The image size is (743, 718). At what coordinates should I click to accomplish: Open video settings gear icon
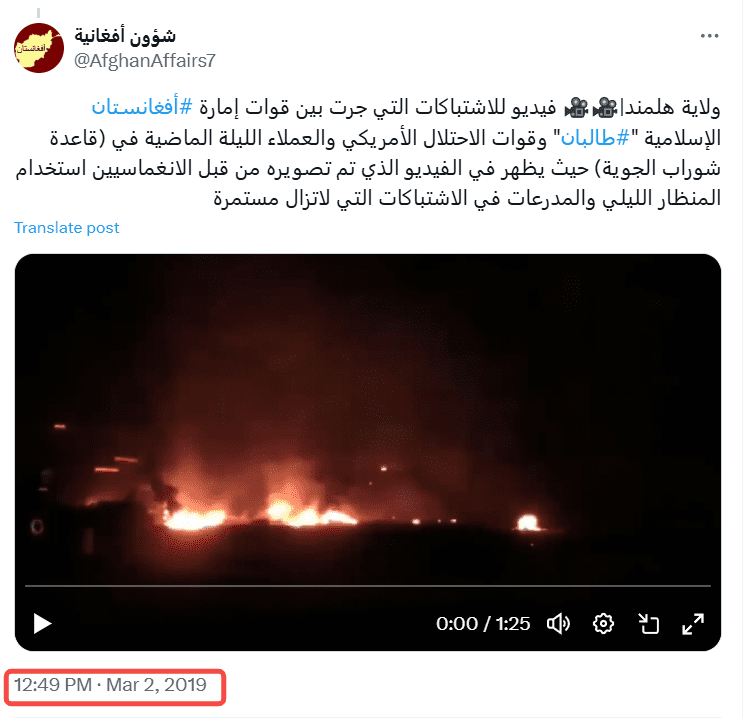pyautogui.click(x=603, y=623)
